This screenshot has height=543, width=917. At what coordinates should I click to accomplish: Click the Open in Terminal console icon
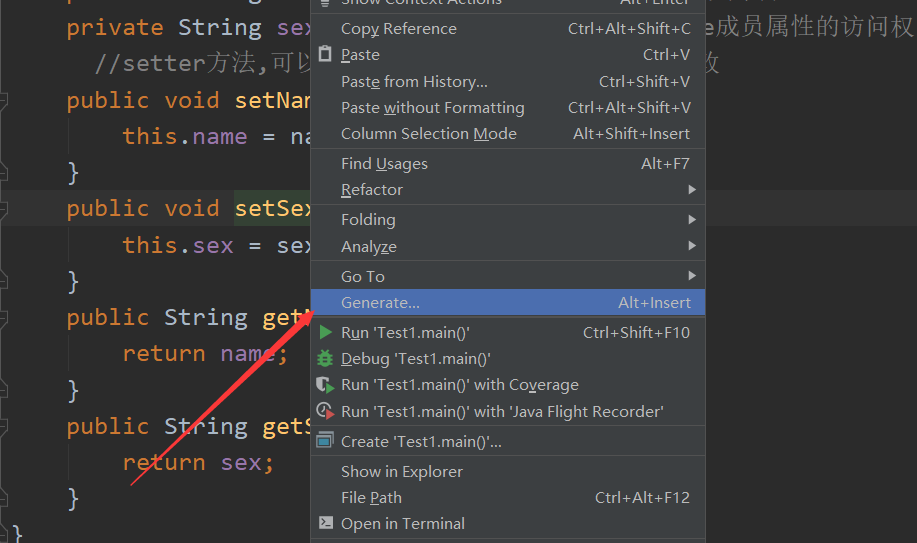pyautogui.click(x=326, y=523)
